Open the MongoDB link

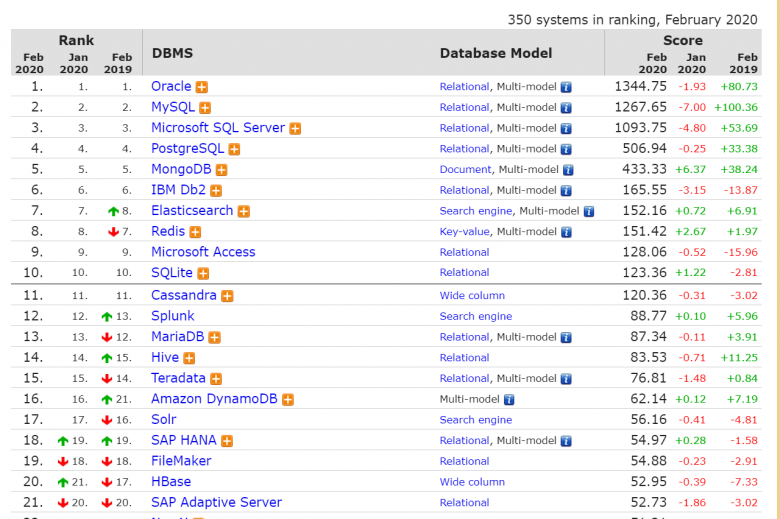click(x=181, y=169)
